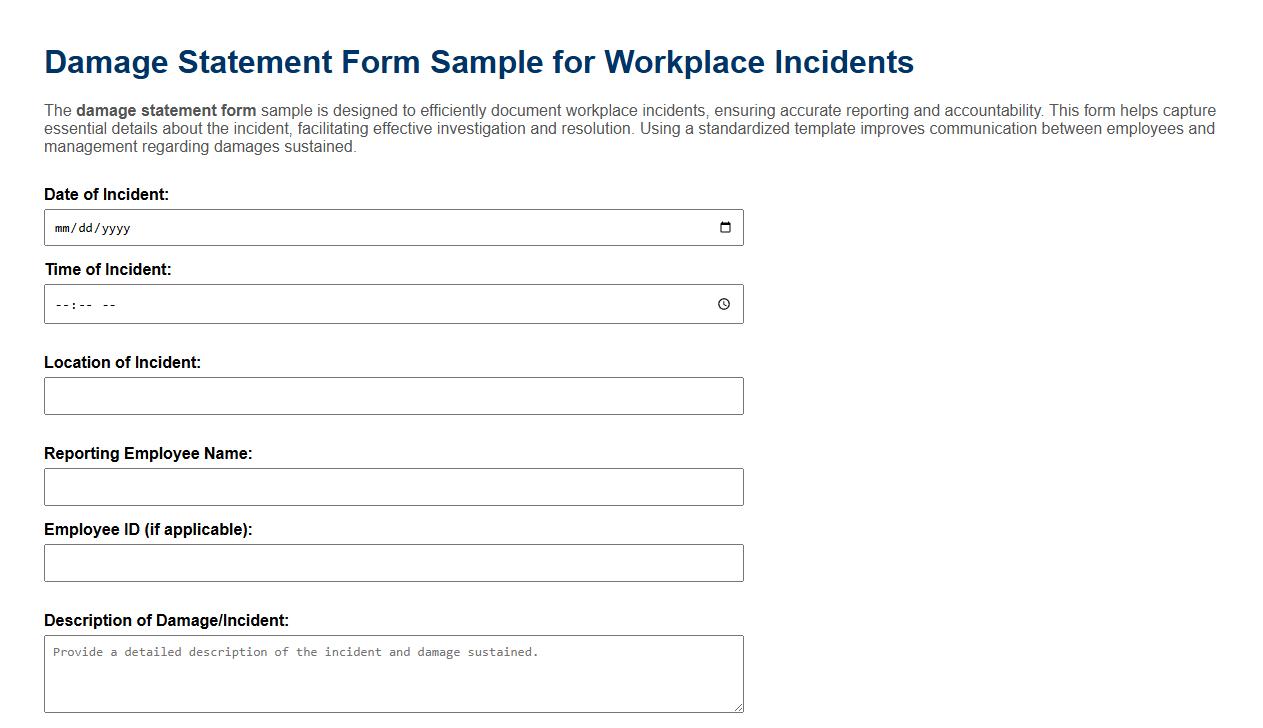Click the Employee ID (if applicable) label
Viewport: 1263px width, 728px height.
tap(147, 529)
